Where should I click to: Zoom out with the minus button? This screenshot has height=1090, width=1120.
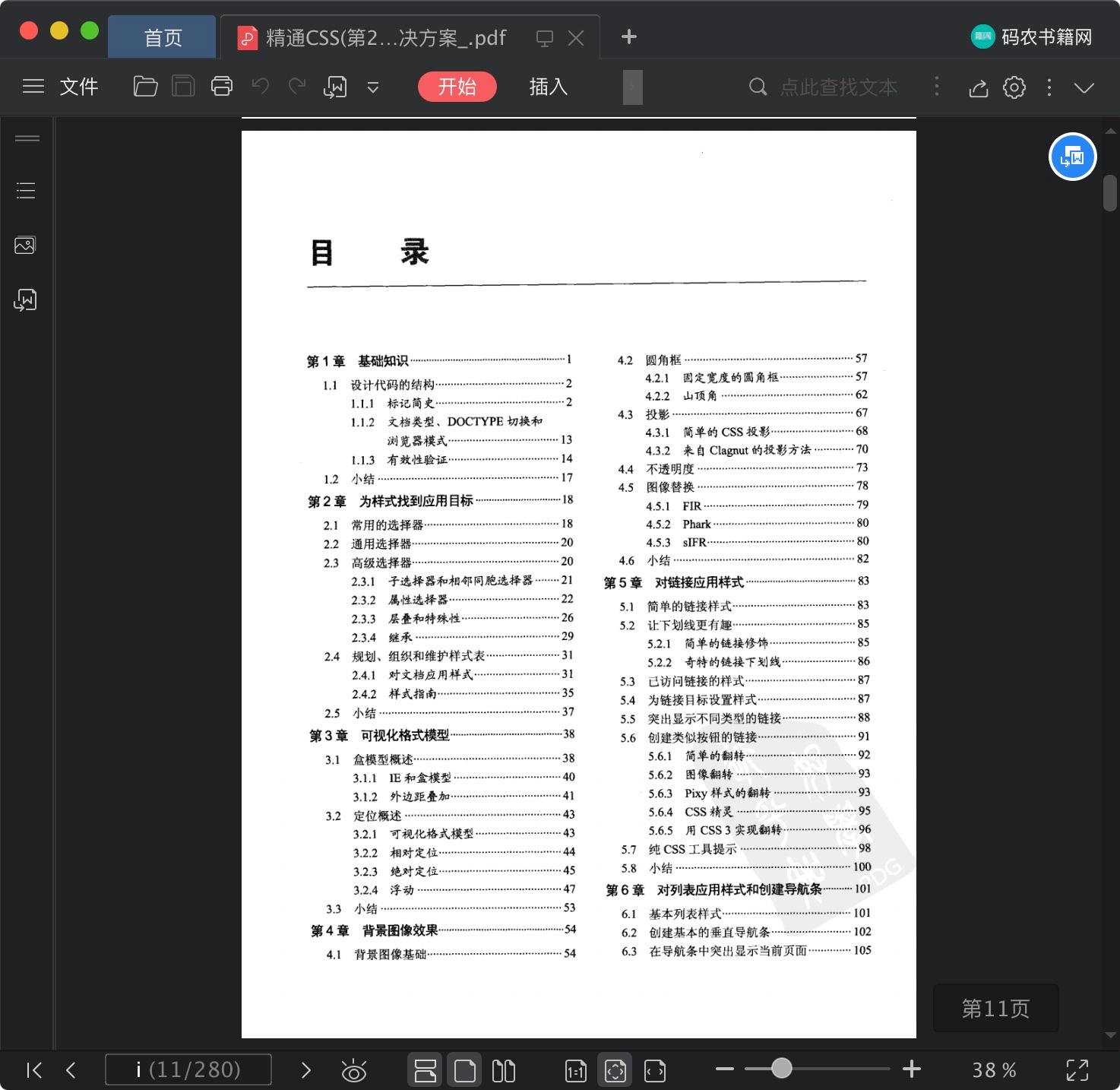pyautogui.click(x=724, y=1069)
